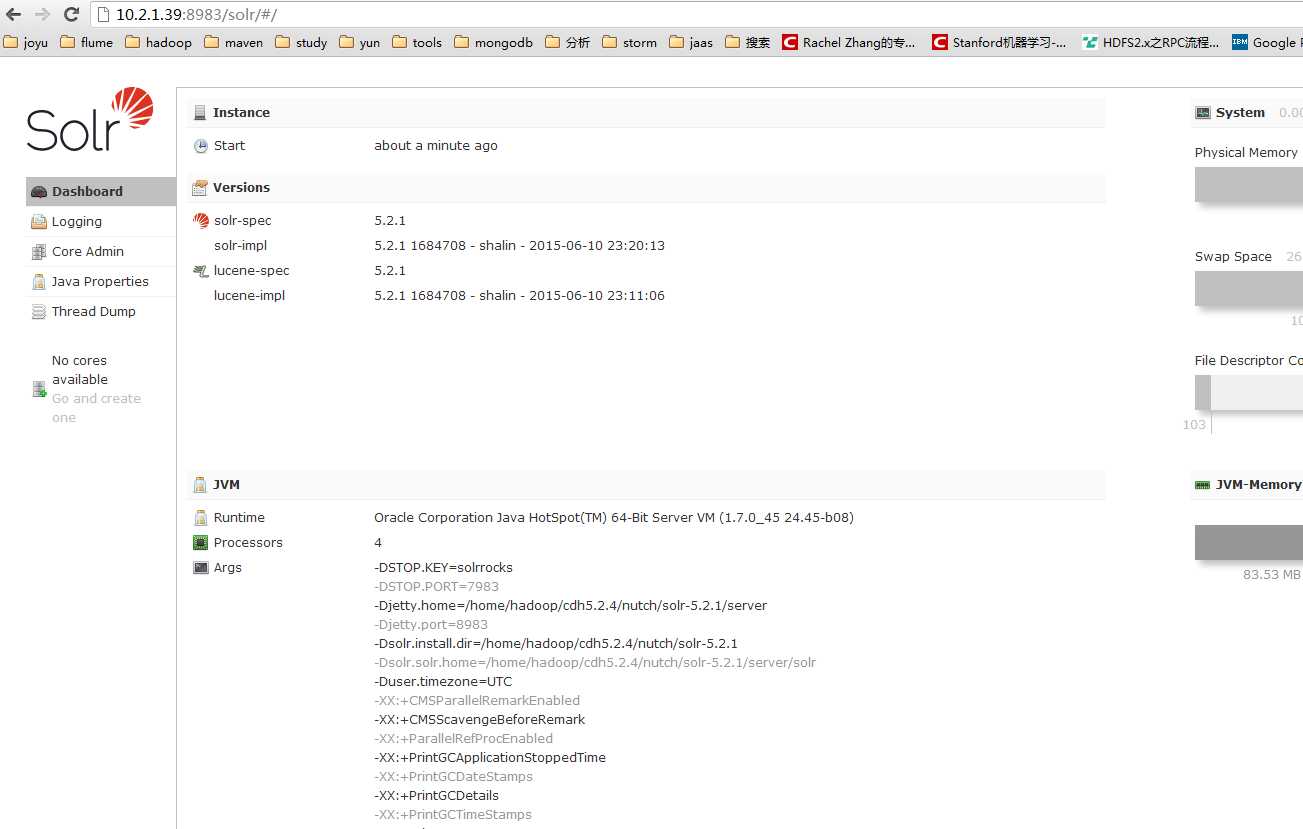Click the Dashboard gauge icon

(39, 191)
